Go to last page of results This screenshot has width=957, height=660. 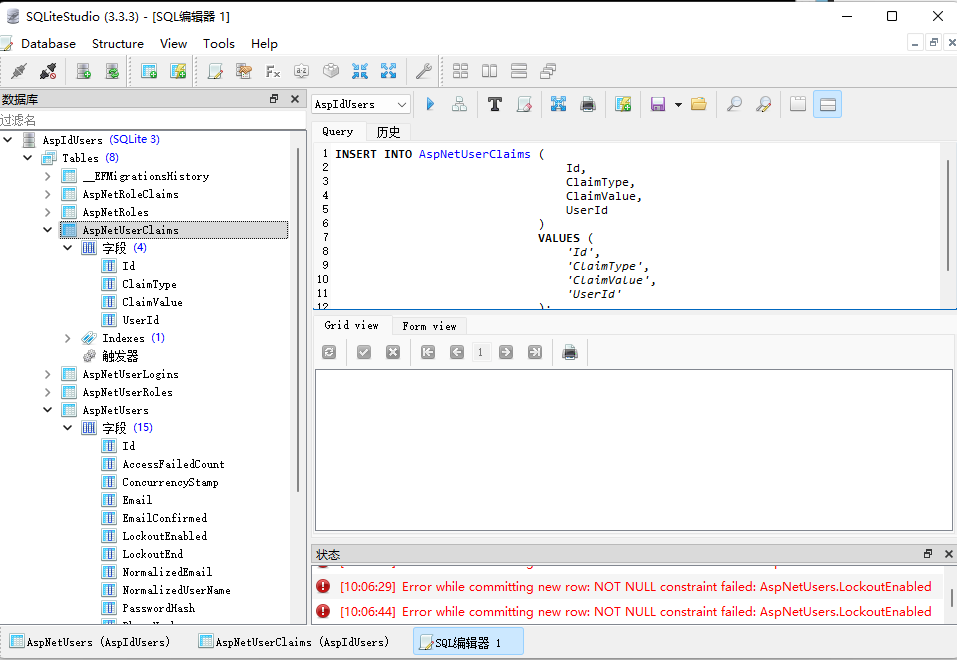pyautogui.click(x=535, y=352)
